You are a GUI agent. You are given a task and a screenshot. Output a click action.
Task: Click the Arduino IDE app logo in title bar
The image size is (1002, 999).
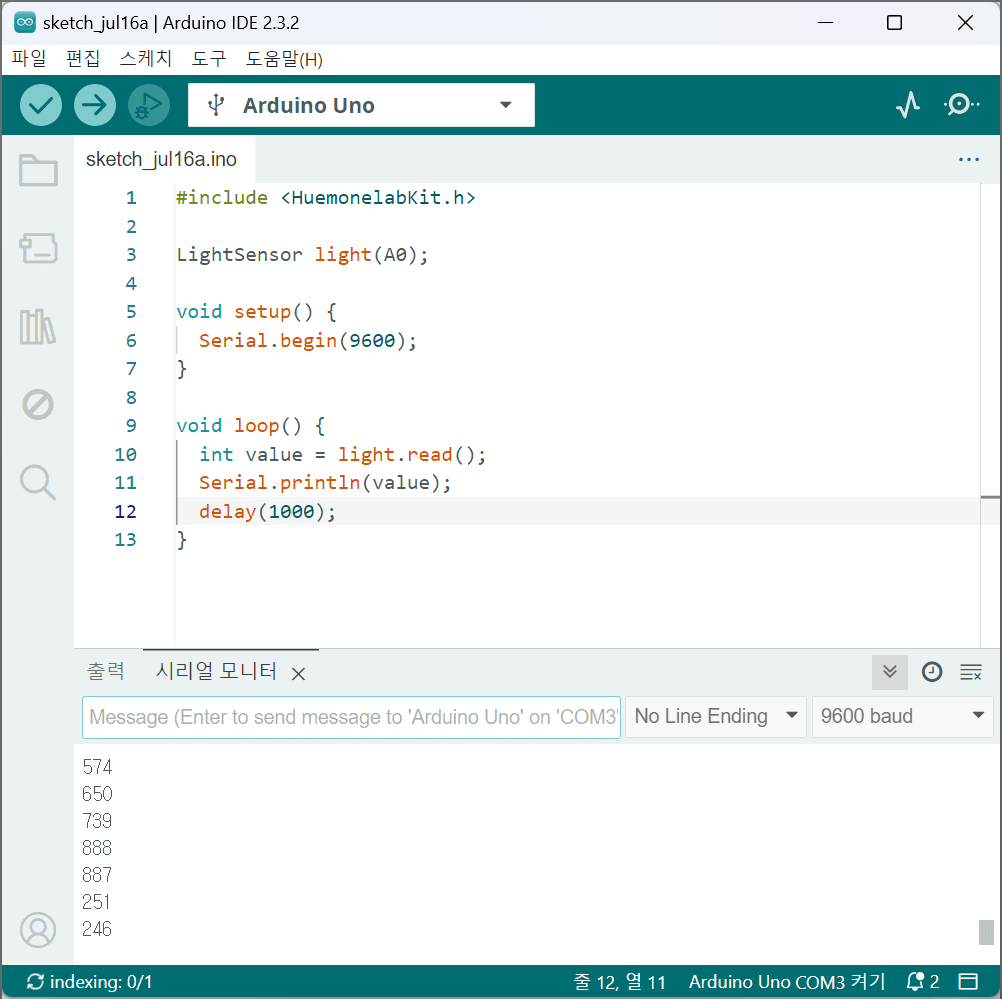point(25,22)
